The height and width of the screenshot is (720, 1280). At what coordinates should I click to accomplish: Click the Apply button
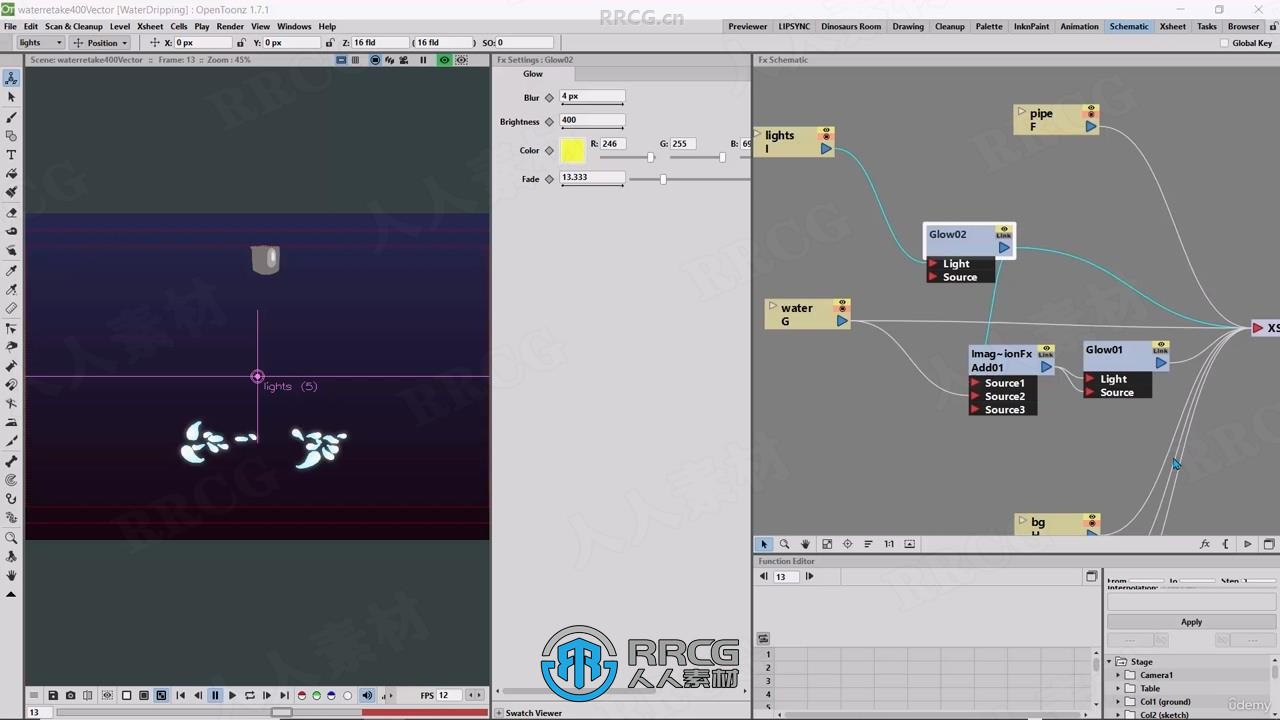[x=1191, y=622]
